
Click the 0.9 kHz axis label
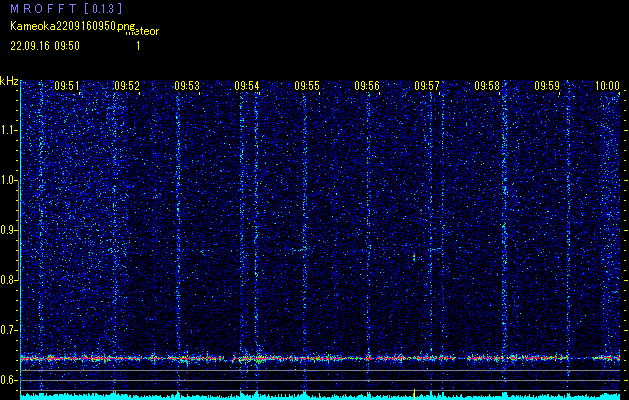[x=9, y=230]
